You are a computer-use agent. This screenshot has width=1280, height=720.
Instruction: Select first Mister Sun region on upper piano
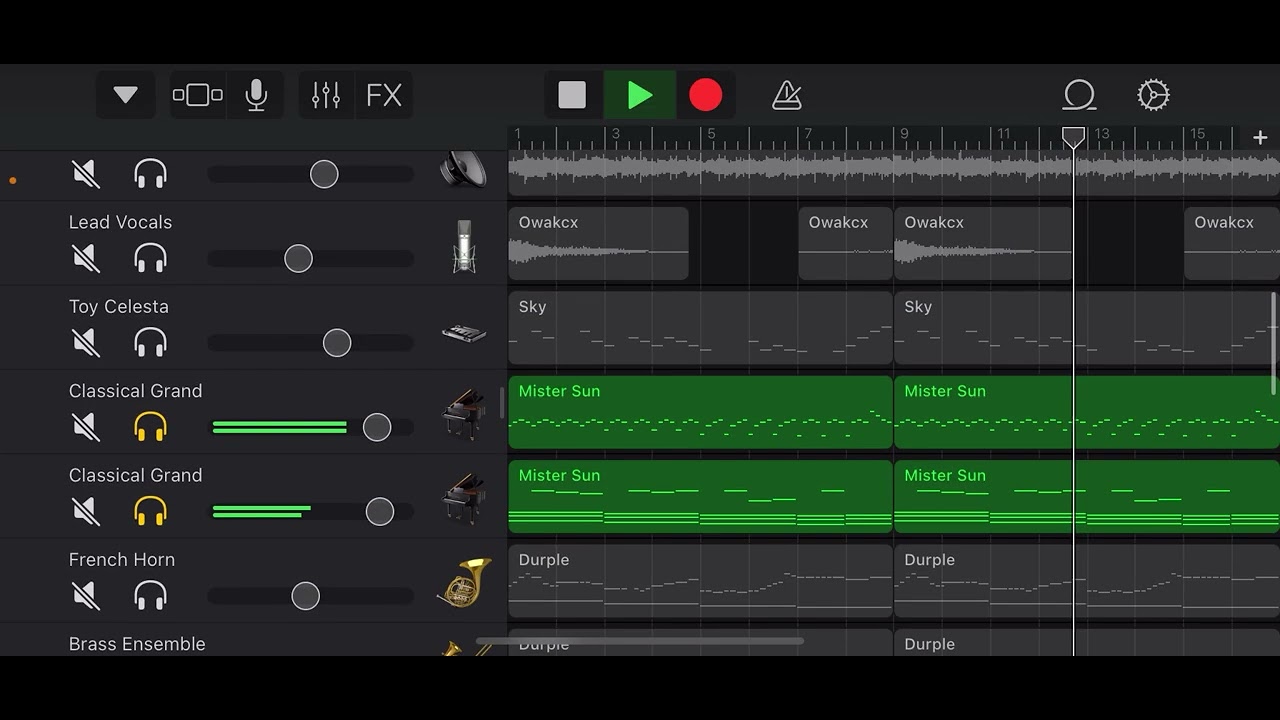click(x=700, y=412)
